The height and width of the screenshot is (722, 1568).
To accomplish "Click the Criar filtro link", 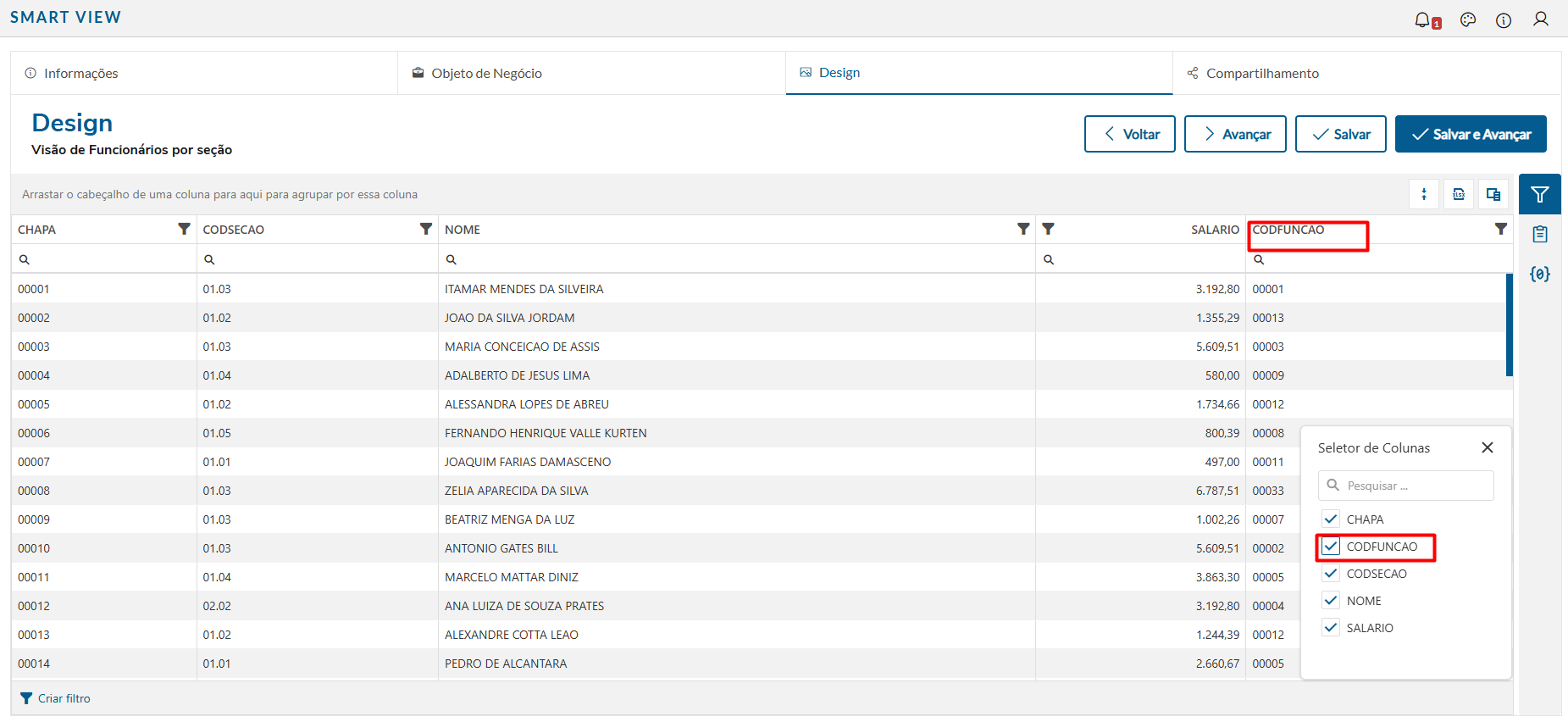I will click(64, 698).
